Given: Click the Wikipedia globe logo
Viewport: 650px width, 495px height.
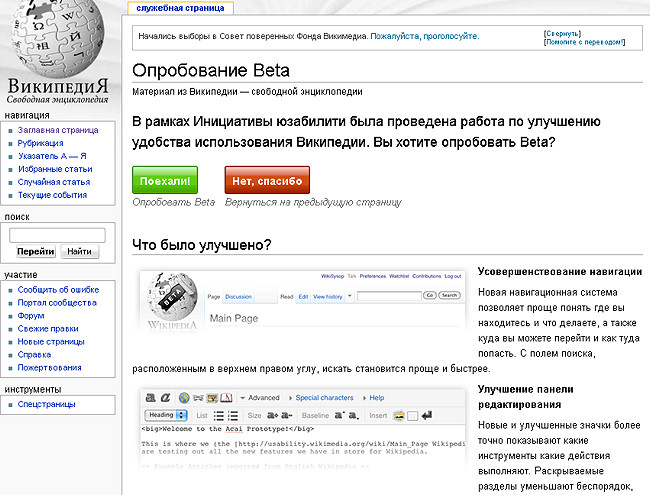Looking at the screenshot, I should click(61, 38).
